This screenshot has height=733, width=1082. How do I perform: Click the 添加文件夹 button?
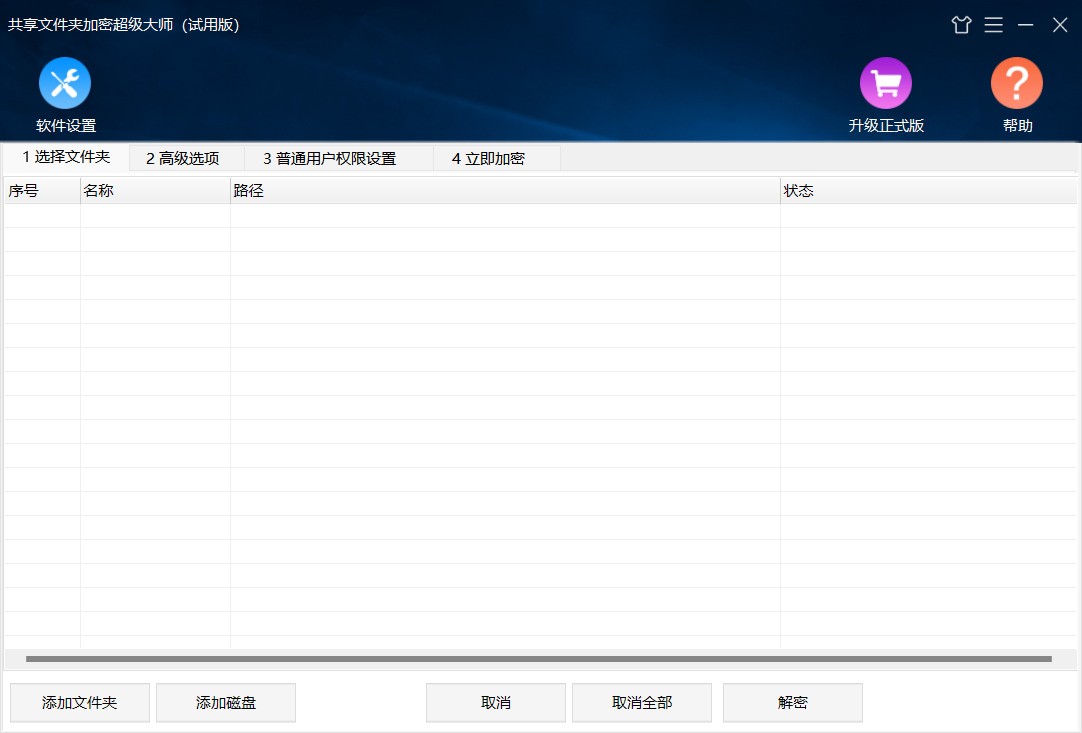pos(80,702)
